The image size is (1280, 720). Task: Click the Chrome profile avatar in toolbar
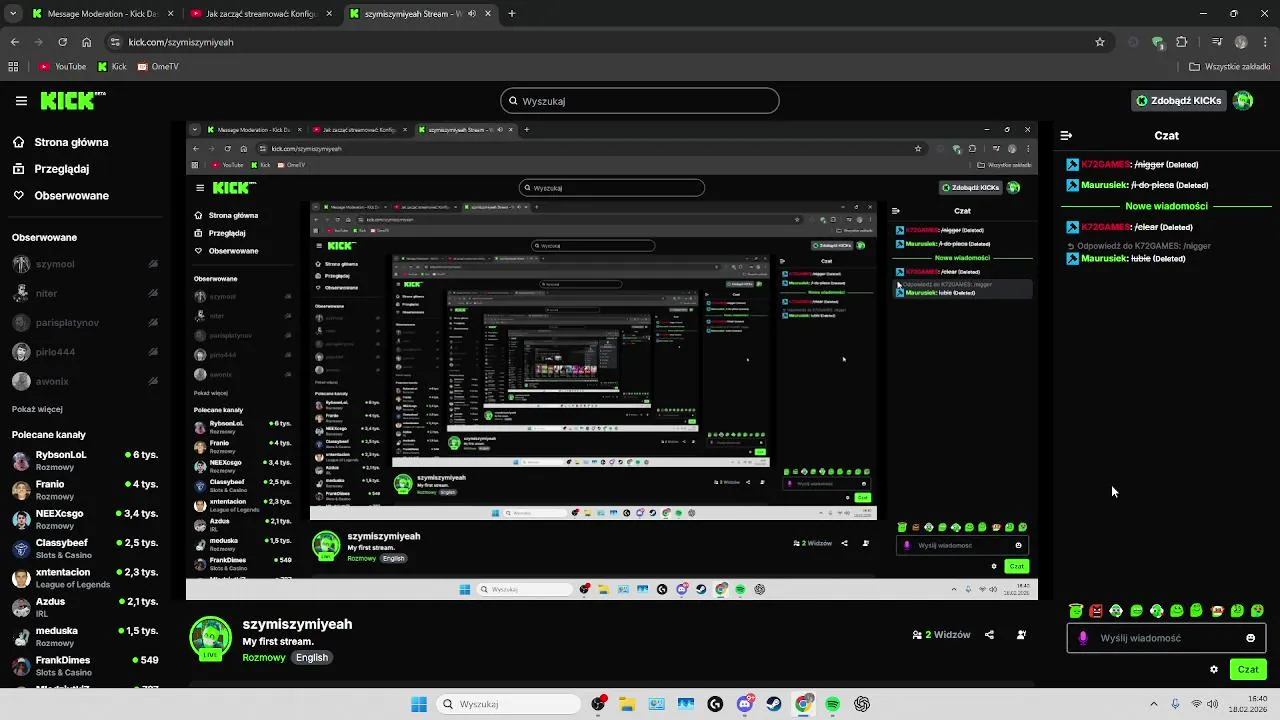1241,42
